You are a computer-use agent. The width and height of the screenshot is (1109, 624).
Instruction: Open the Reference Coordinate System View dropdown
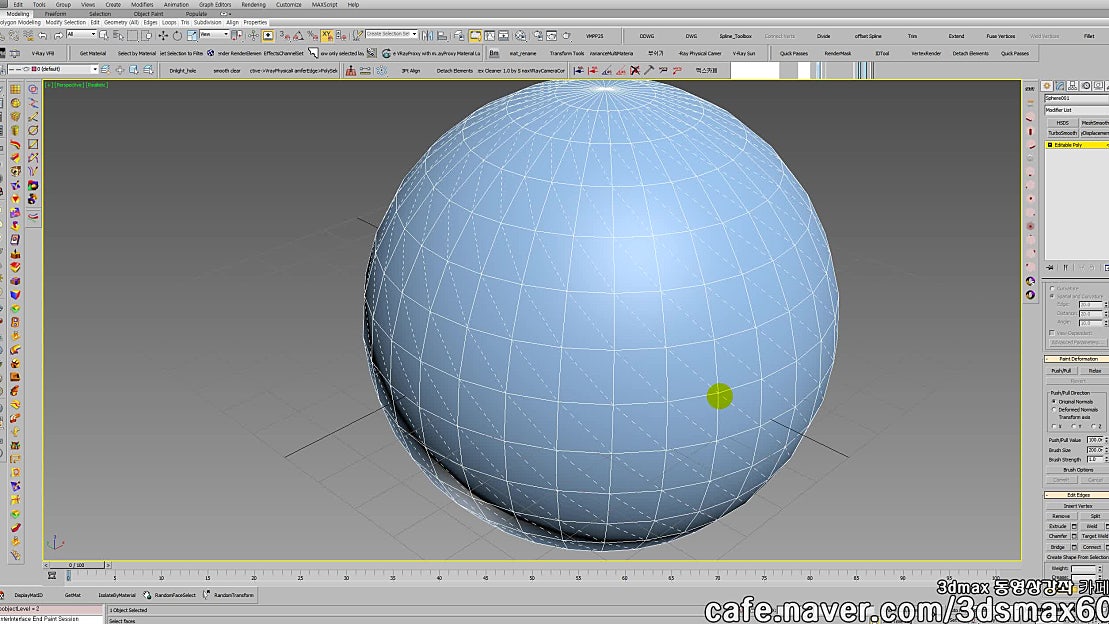click(226, 35)
